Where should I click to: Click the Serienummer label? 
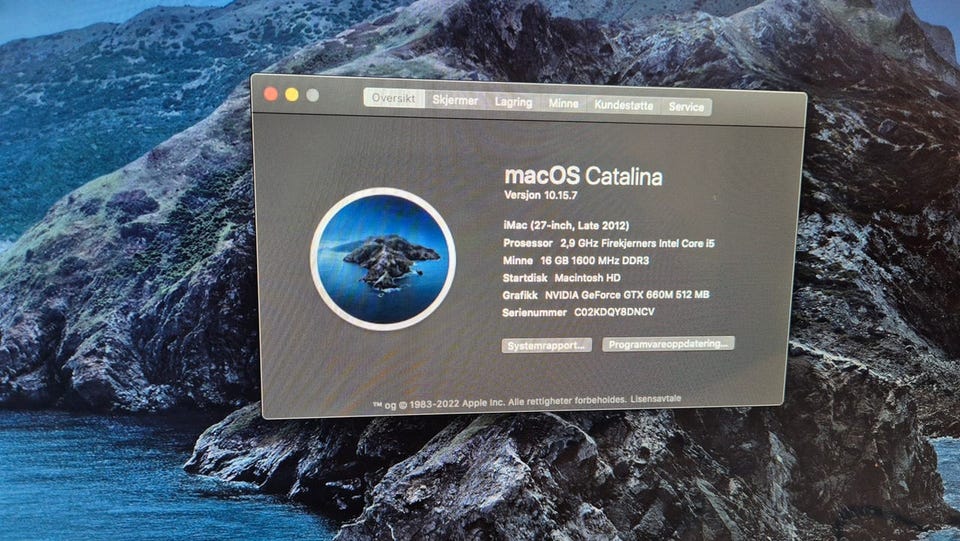534,313
